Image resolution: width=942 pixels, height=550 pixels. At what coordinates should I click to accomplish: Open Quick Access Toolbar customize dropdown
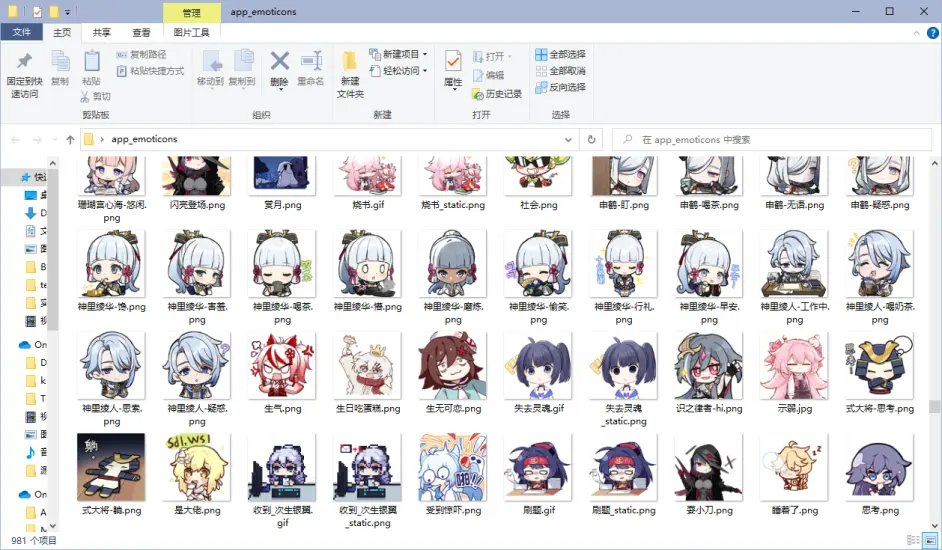(68, 12)
